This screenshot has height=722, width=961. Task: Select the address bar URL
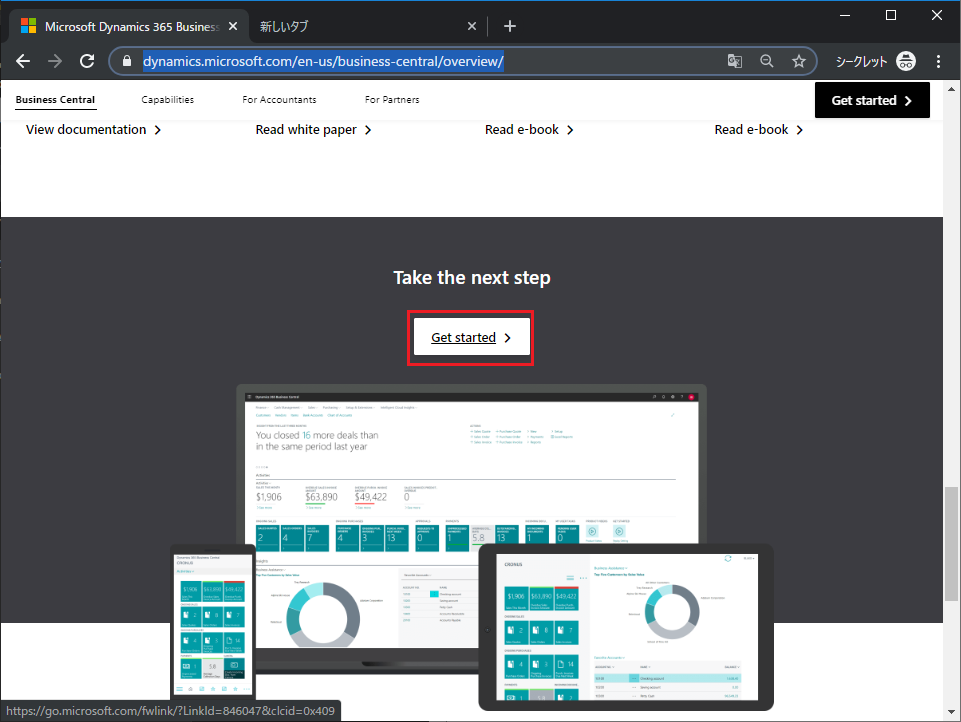tap(323, 61)
